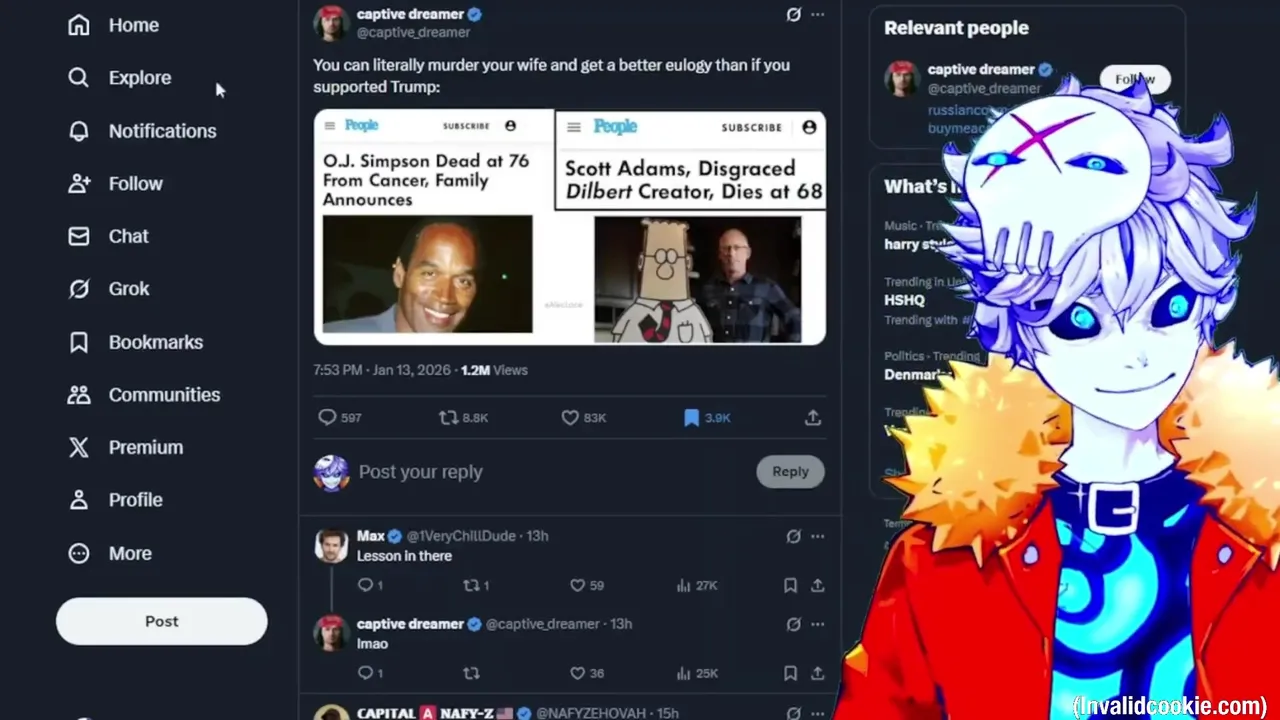Like the main post with heart icon
The image size is (1280, 720).
click(x=570, y=417)
